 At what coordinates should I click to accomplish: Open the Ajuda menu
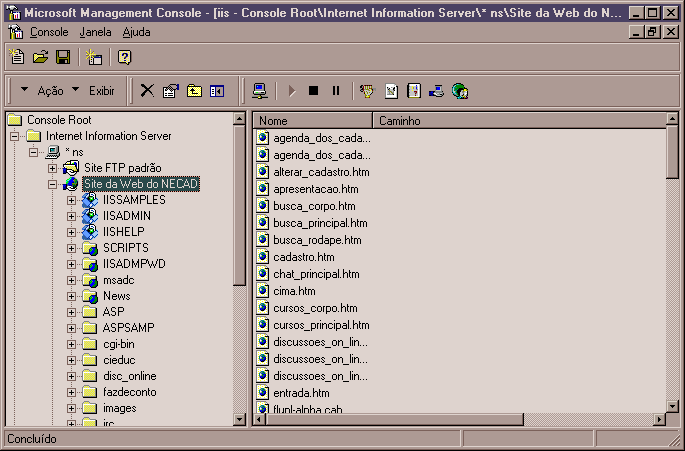[x=137, y=32]
